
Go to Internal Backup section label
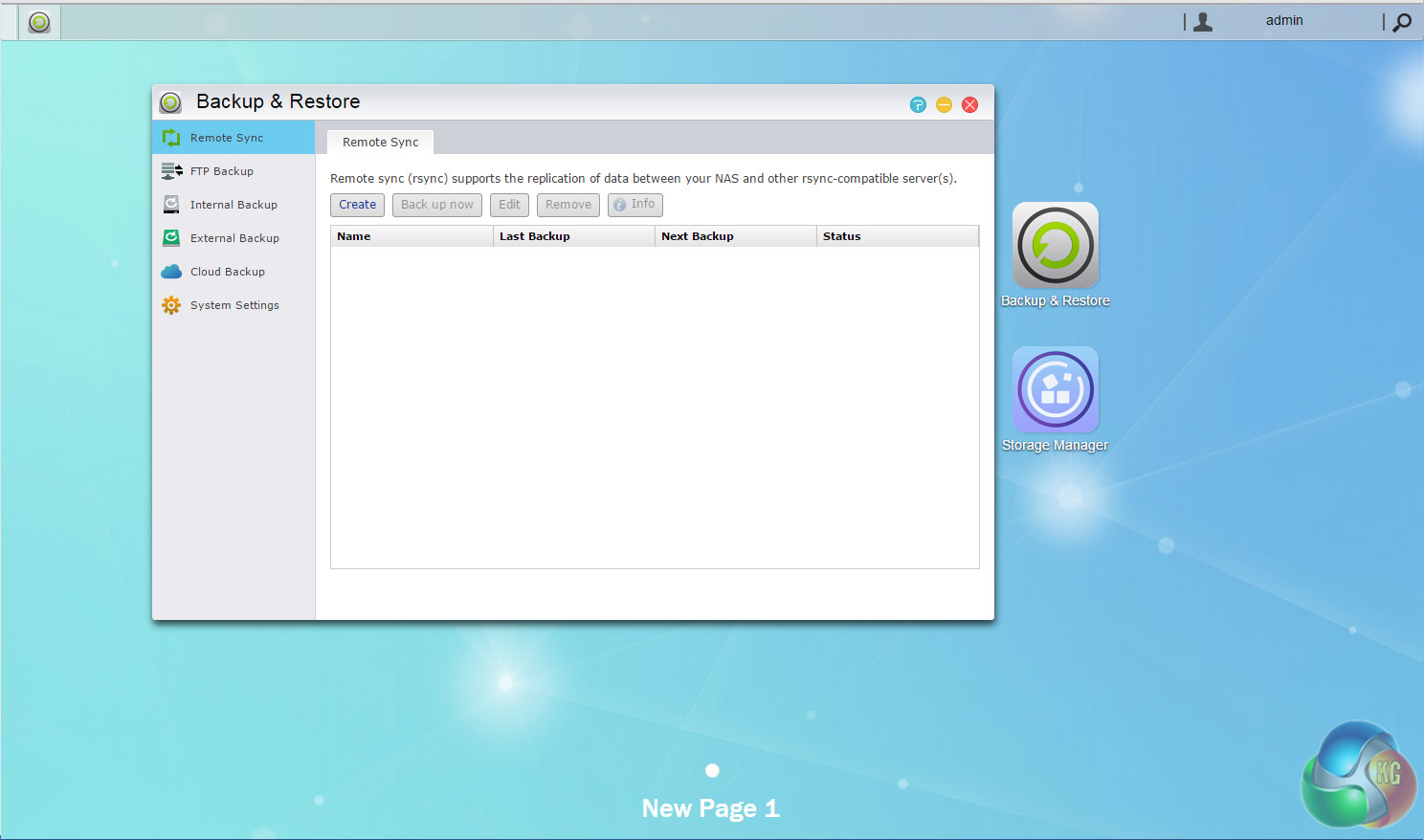click(x=234, y=205)
